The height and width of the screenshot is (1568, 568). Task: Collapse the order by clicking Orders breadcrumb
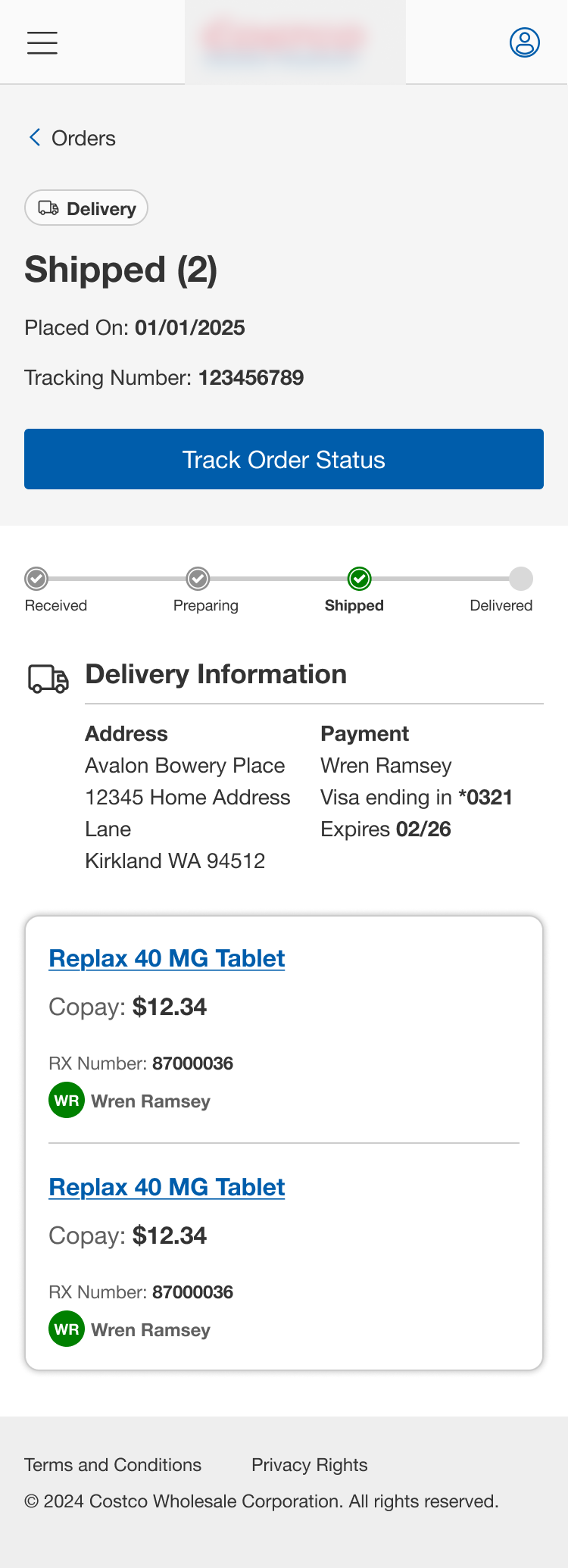point(83,138)
